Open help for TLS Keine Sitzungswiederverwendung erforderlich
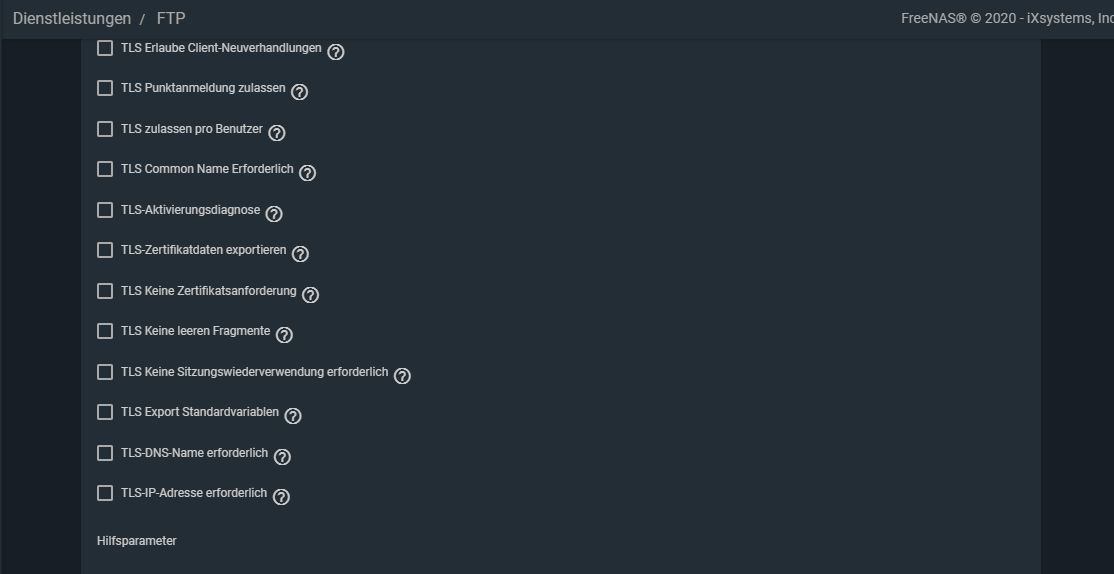This screenshot has width=1114, height=574. [x=402, y=376]
